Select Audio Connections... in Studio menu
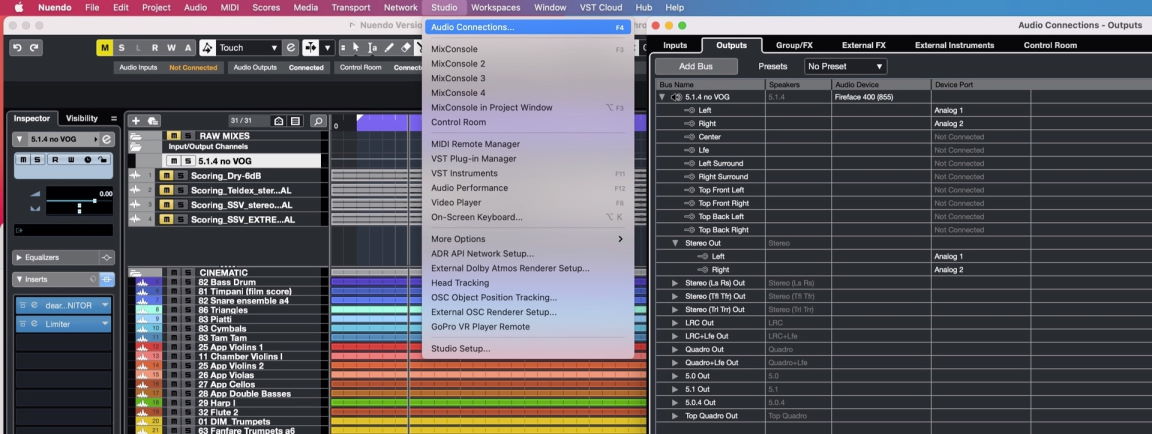 [528, 27]
